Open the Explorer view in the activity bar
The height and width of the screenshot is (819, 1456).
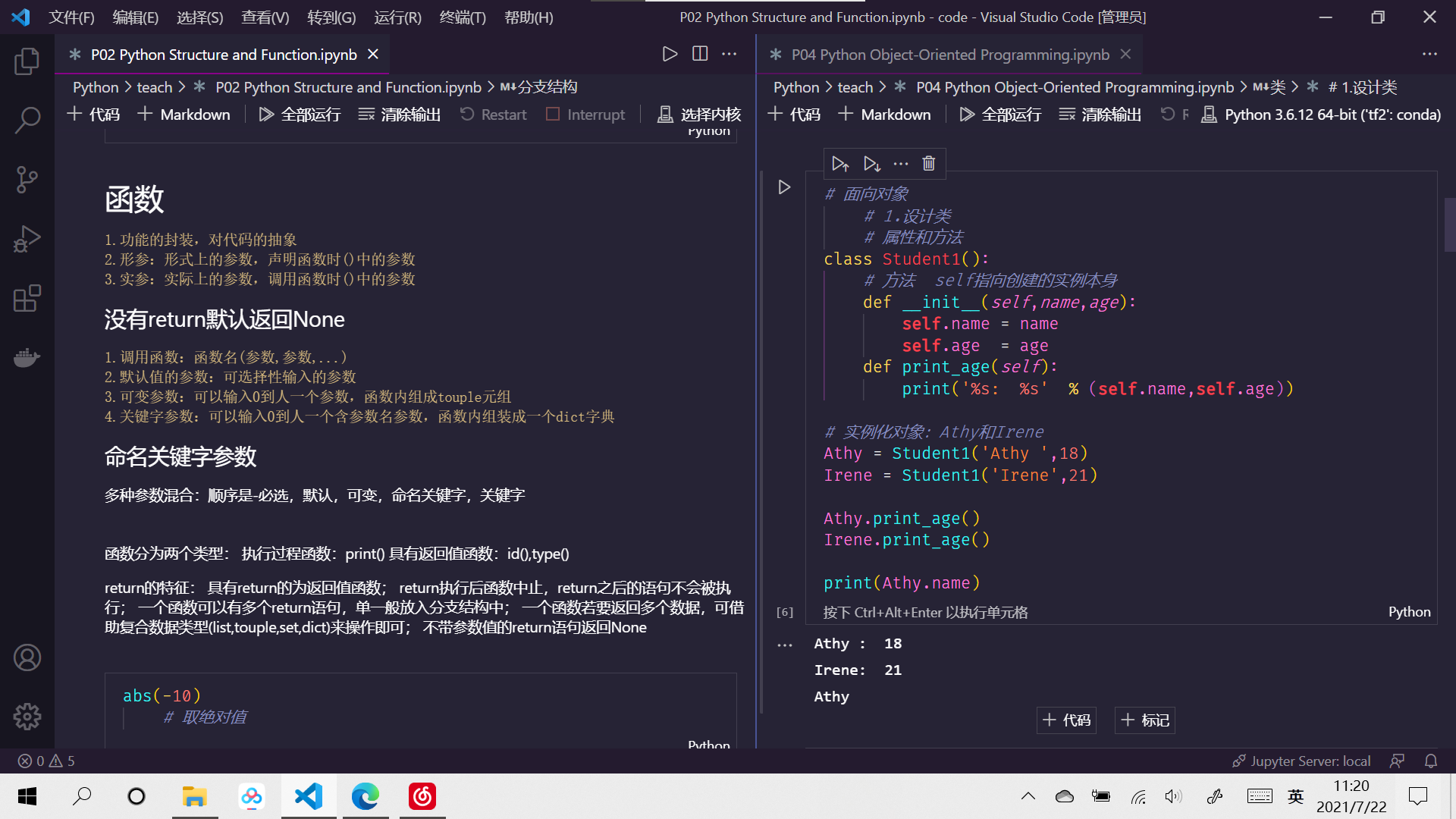click(x=27, y=61)
